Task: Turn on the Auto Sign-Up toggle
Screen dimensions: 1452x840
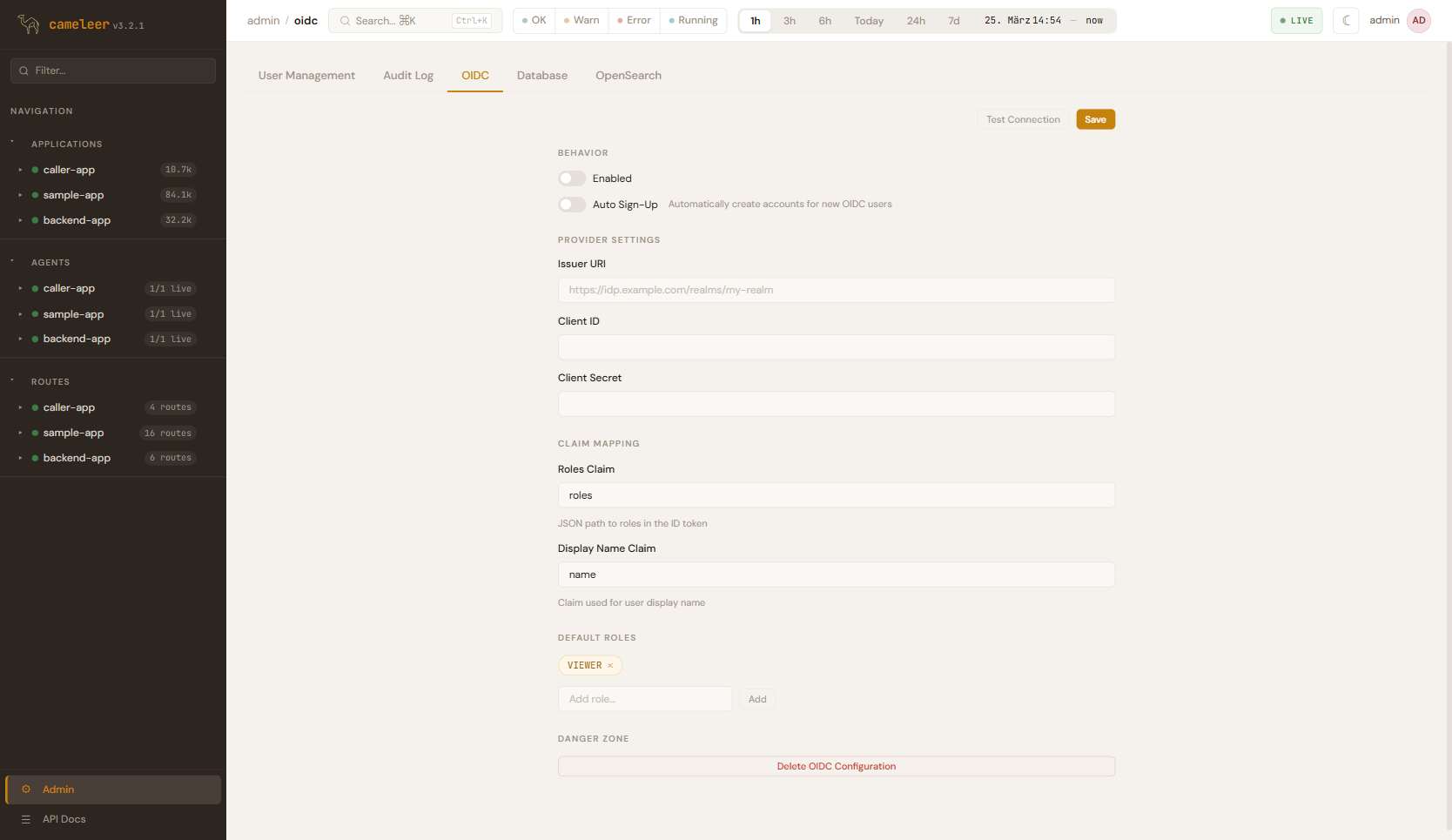Action: point(572,205)
